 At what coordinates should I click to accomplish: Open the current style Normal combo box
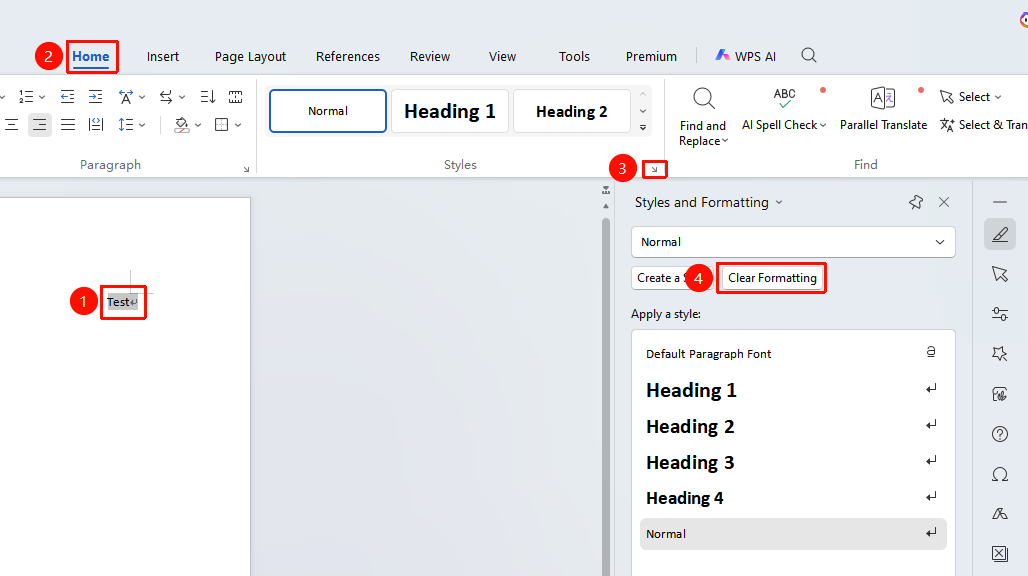(793, 242)
